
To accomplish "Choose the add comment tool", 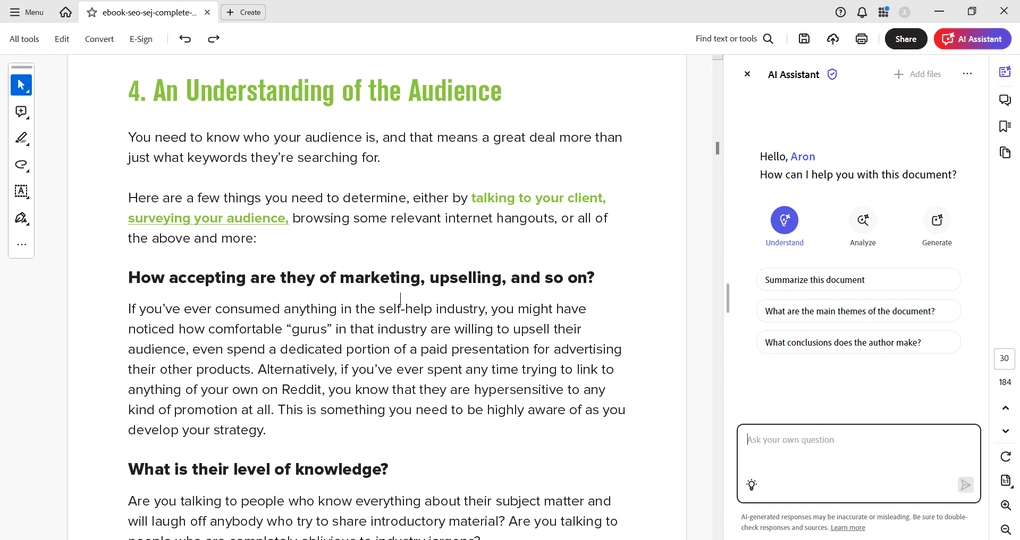I will [x=21, y=112].
